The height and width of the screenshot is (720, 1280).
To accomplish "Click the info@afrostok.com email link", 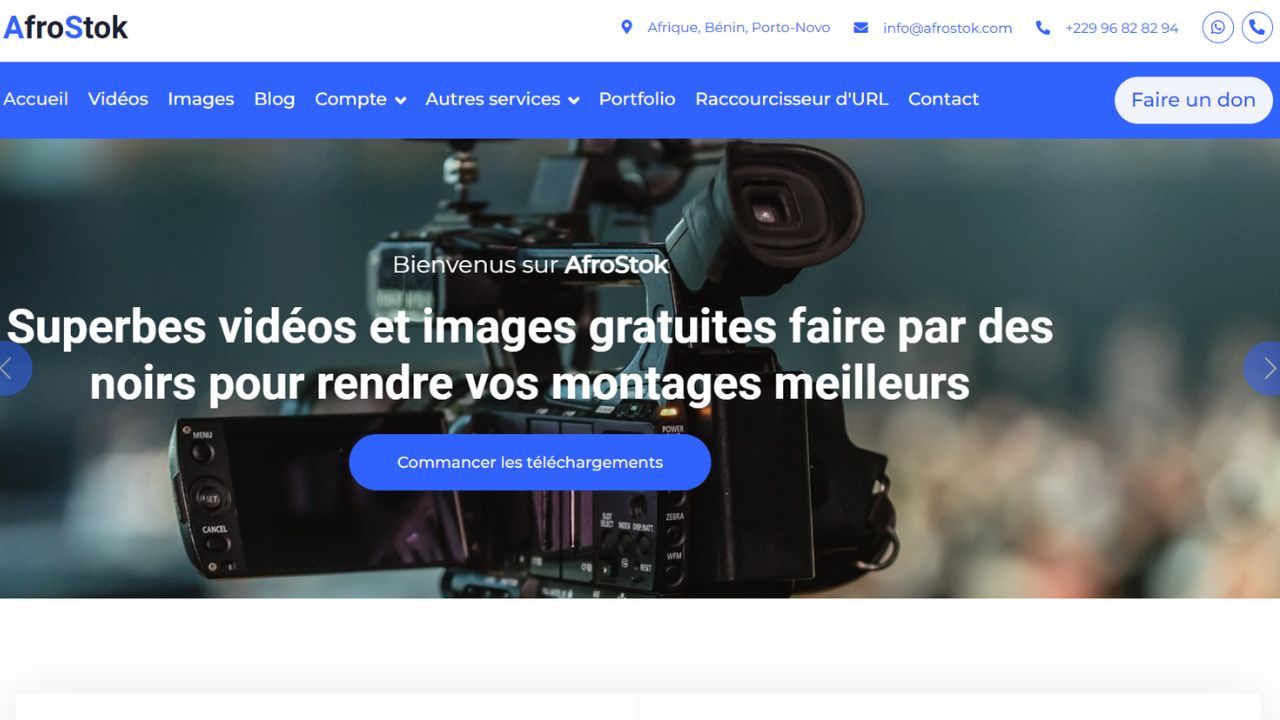I will [x=947, y=28].
